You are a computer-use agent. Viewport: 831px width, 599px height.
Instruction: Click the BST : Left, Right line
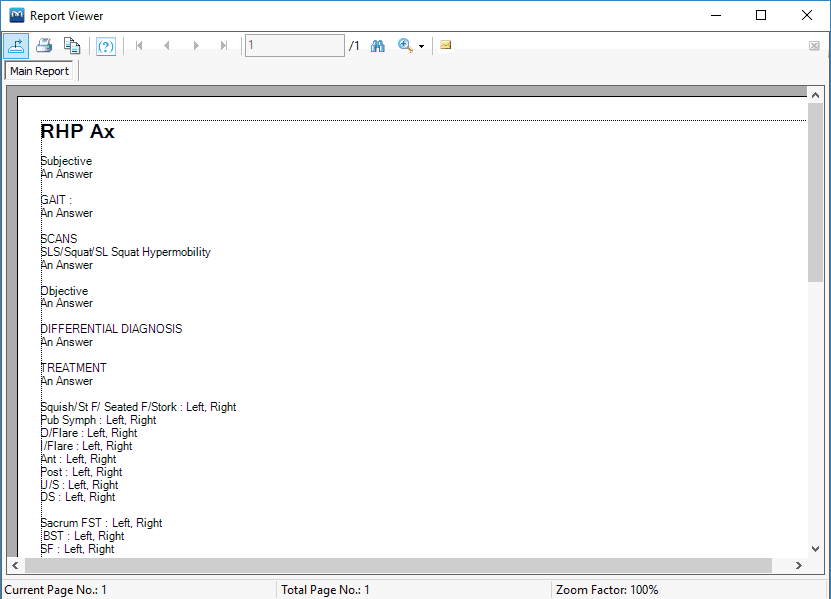point(84,536)
